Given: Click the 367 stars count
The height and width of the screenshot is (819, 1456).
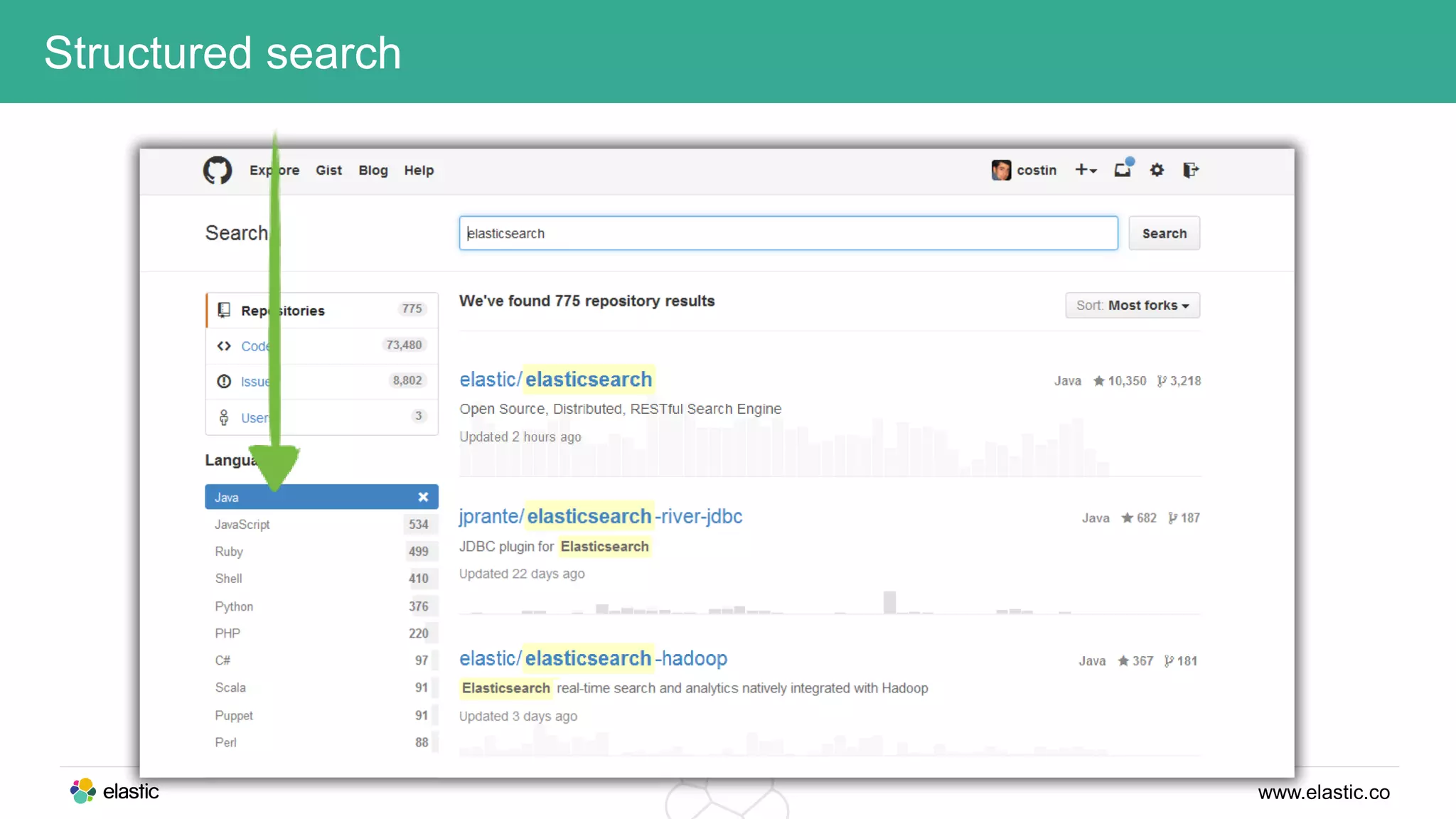Looking at the screenshot, I should tap(1135, 660).
